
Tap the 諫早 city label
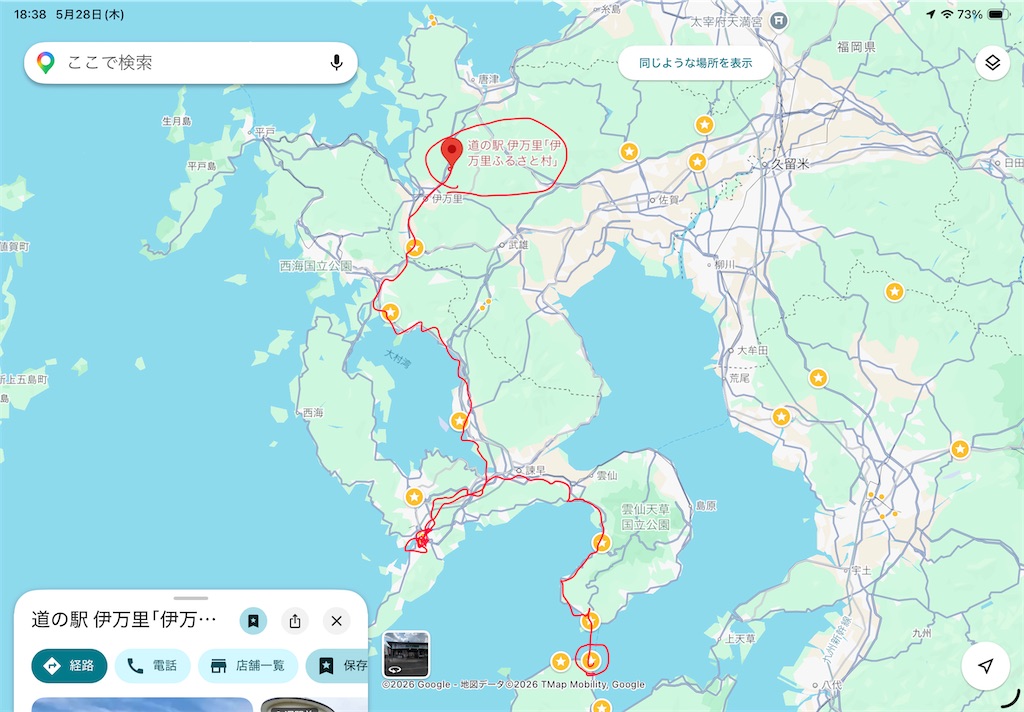point(535,470)
